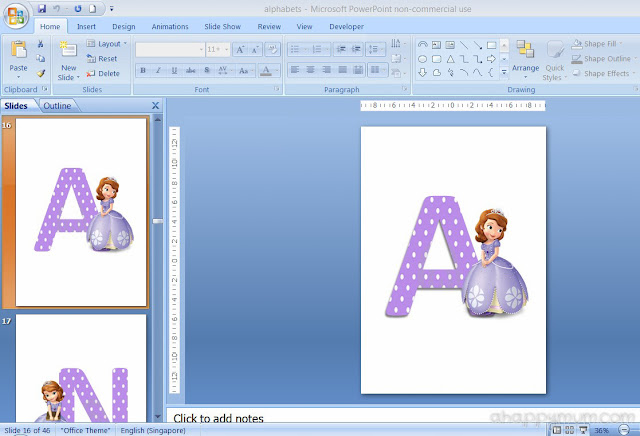Expand the font size combo box
Viewport: 640px width, 436px height.
pos(227,50)
